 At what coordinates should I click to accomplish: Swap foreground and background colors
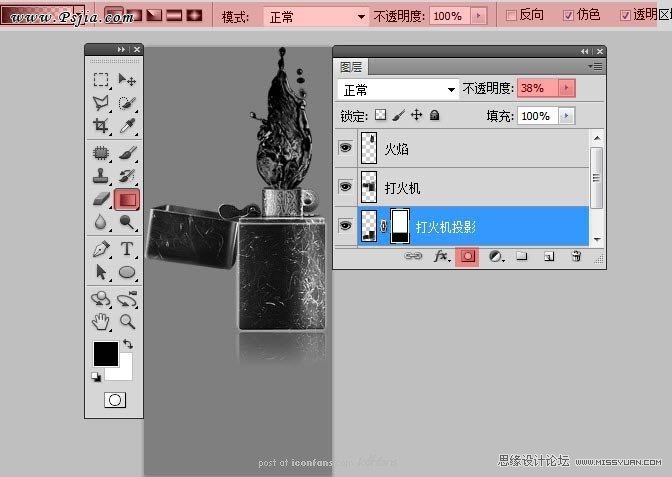click(x=128, y=344)
